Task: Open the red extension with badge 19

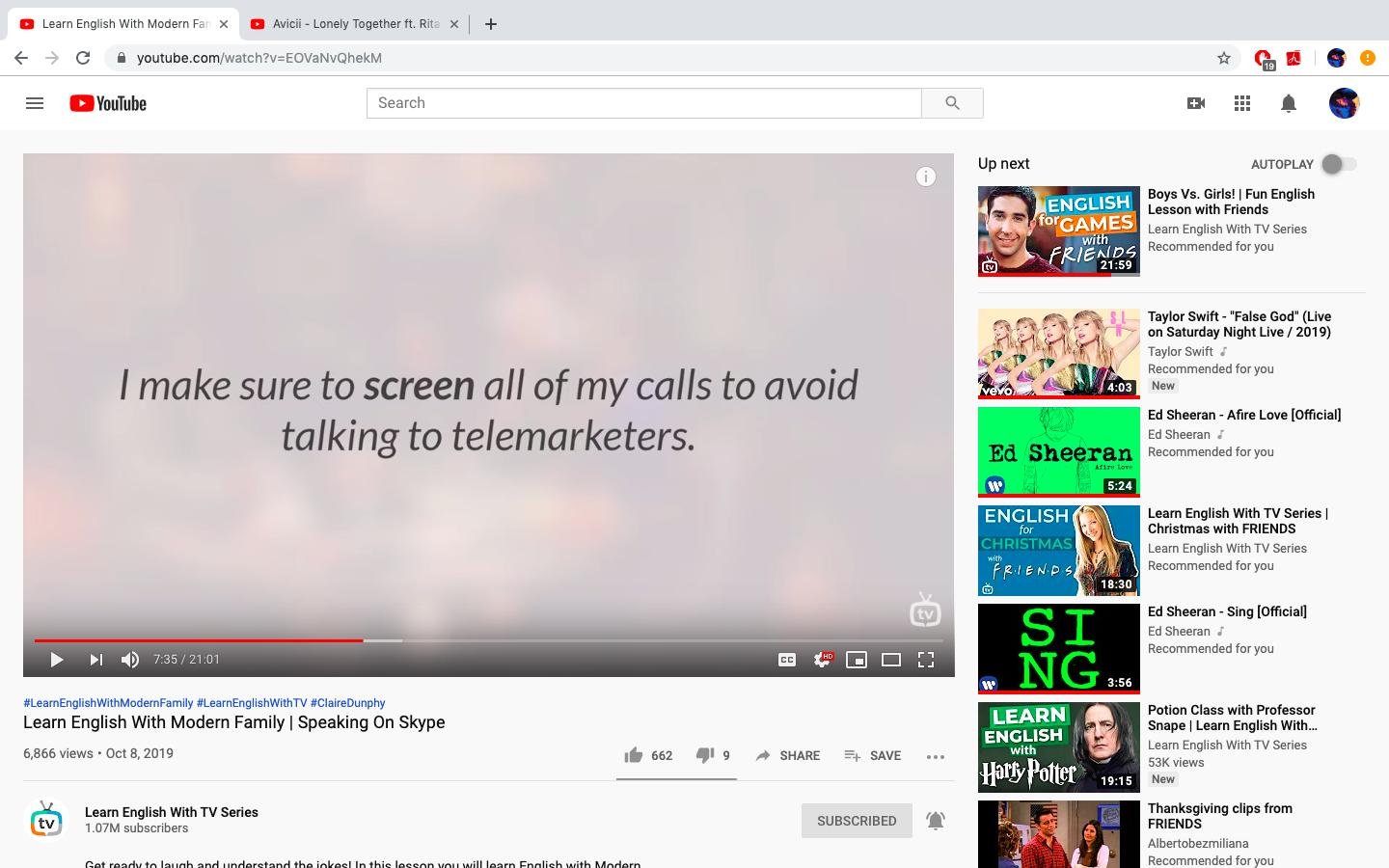Action: click(1263, 60)
